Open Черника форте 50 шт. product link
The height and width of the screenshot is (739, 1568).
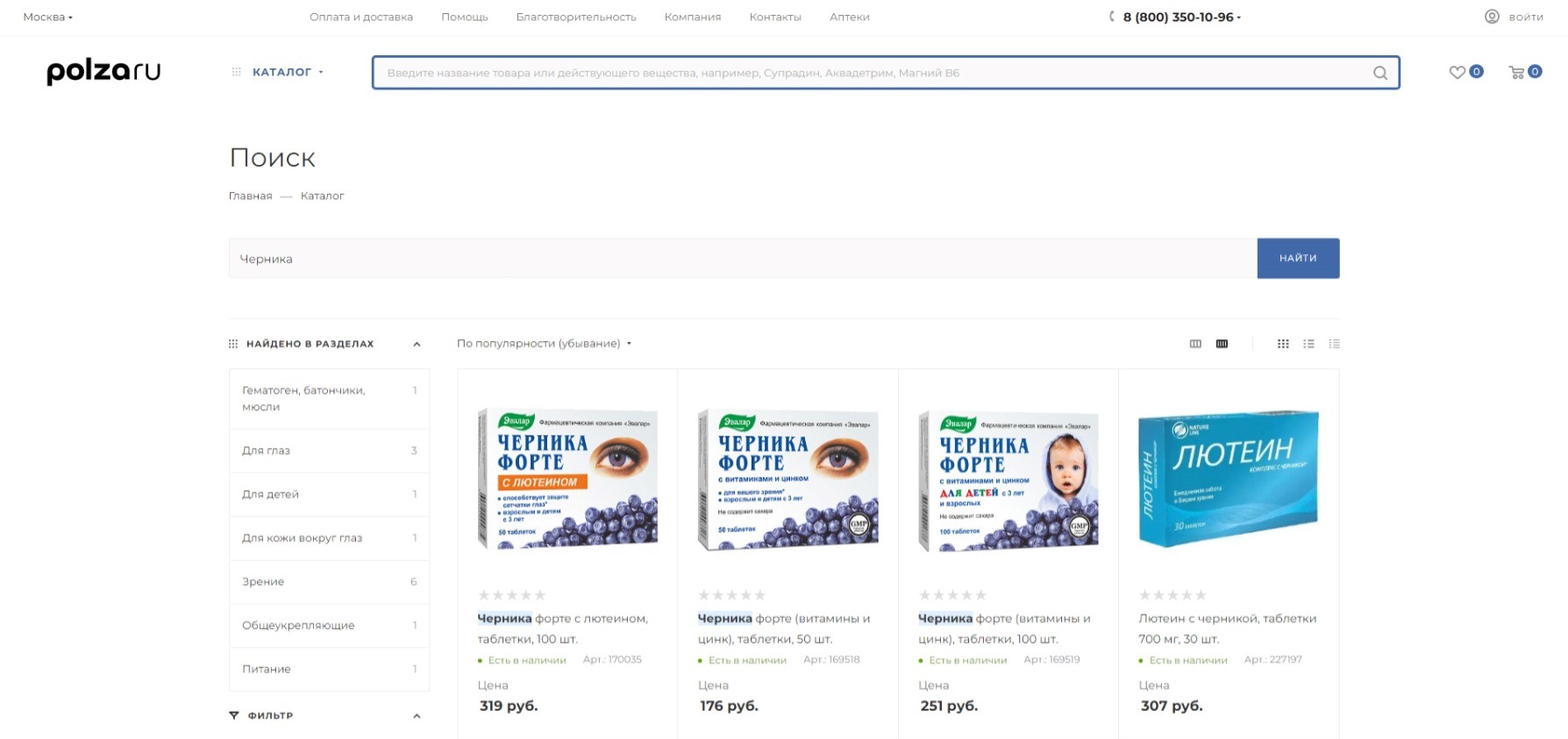[x=784, y=629]
